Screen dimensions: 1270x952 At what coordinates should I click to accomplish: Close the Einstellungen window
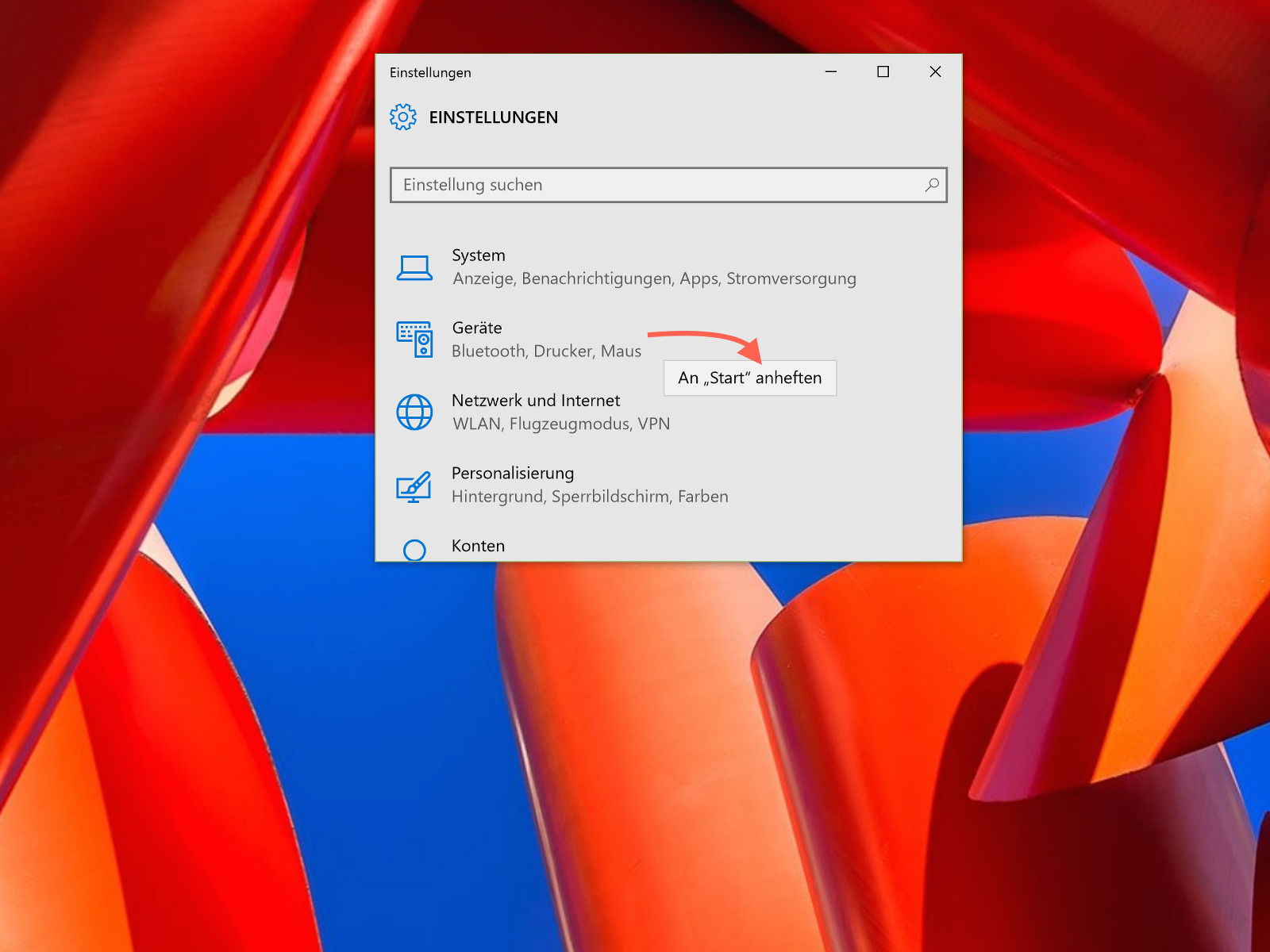tap(935, 71)
